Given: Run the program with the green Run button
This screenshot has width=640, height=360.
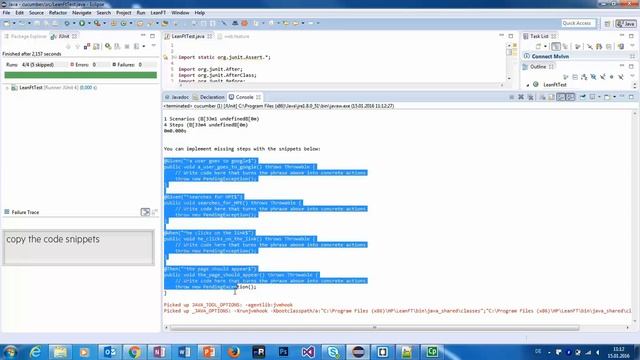Looking at the screenshot, I should (82, 23).
